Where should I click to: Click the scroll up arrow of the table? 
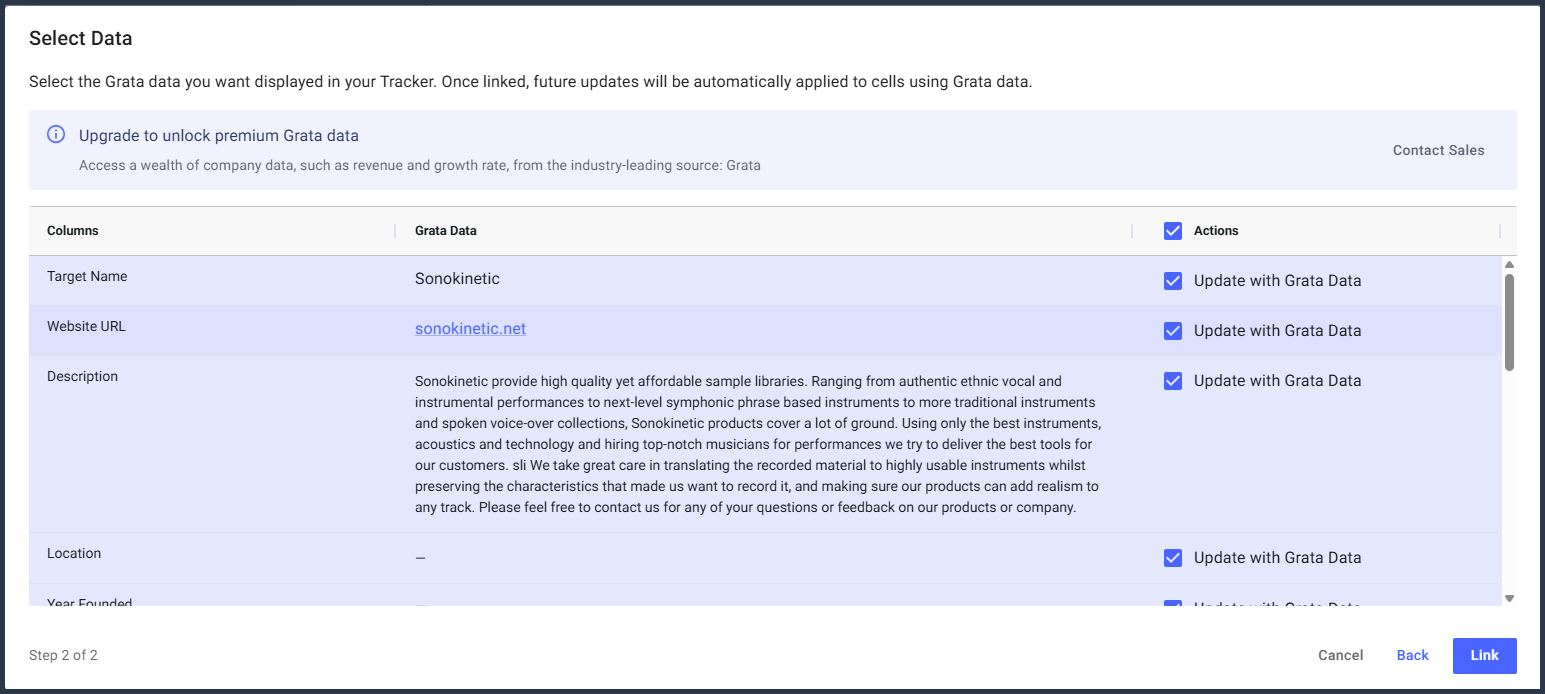click(1509, 264)
